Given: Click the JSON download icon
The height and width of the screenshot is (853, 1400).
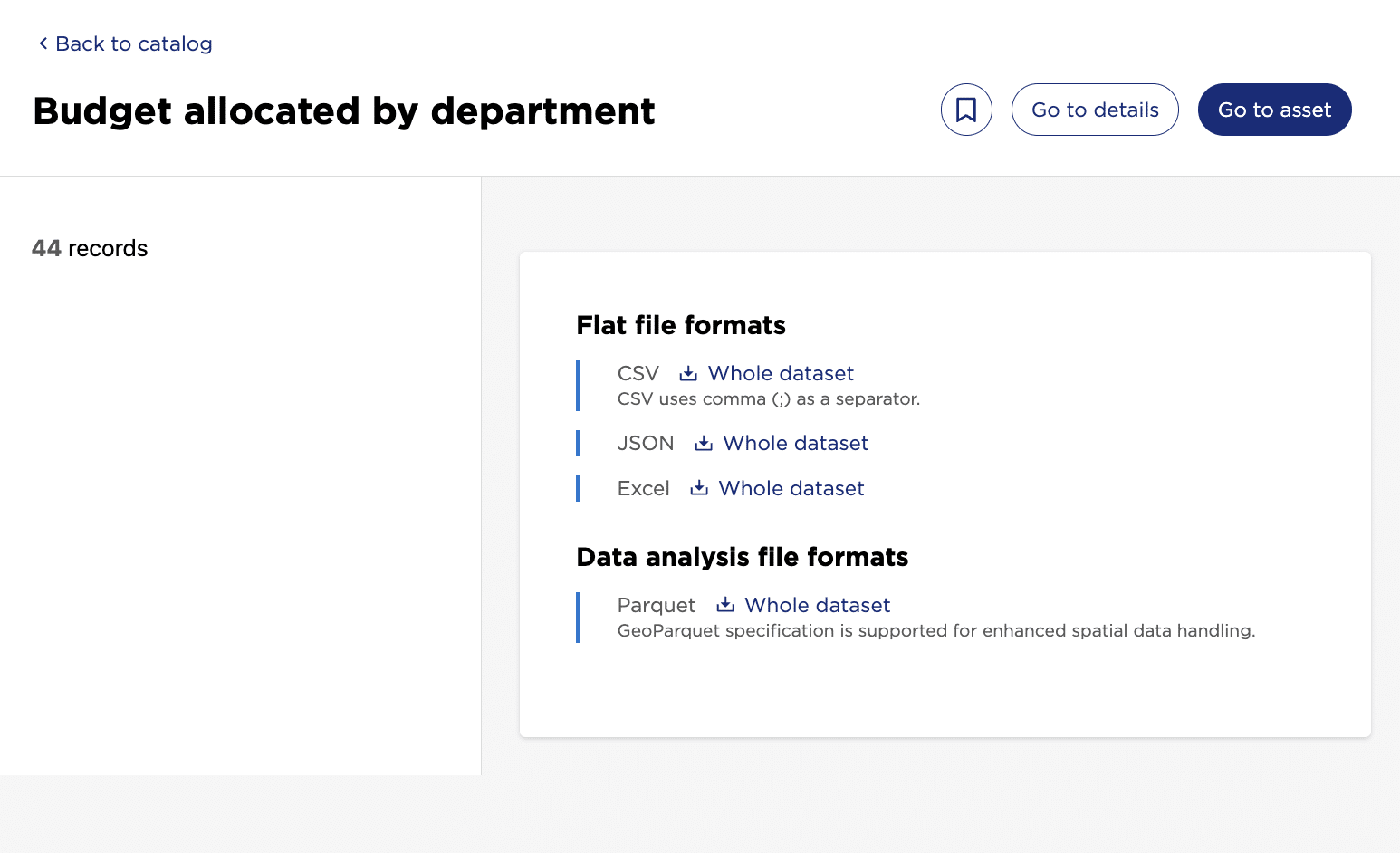Looking at the screenshot, I should tap(703, 444).
